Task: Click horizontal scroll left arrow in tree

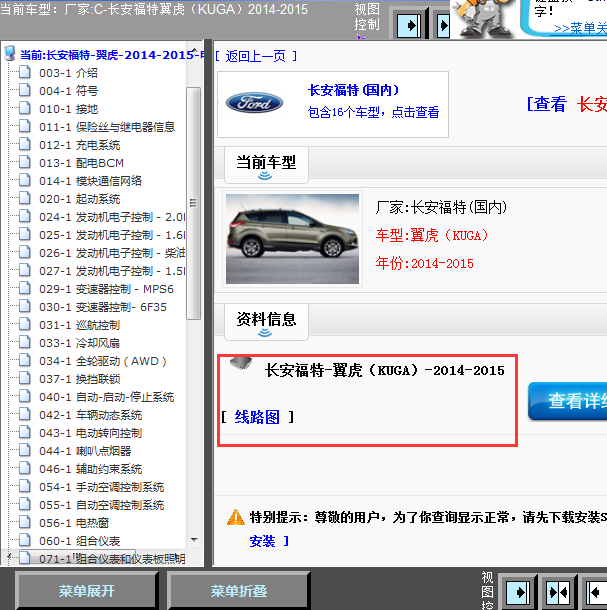Action: pos(9,557)
